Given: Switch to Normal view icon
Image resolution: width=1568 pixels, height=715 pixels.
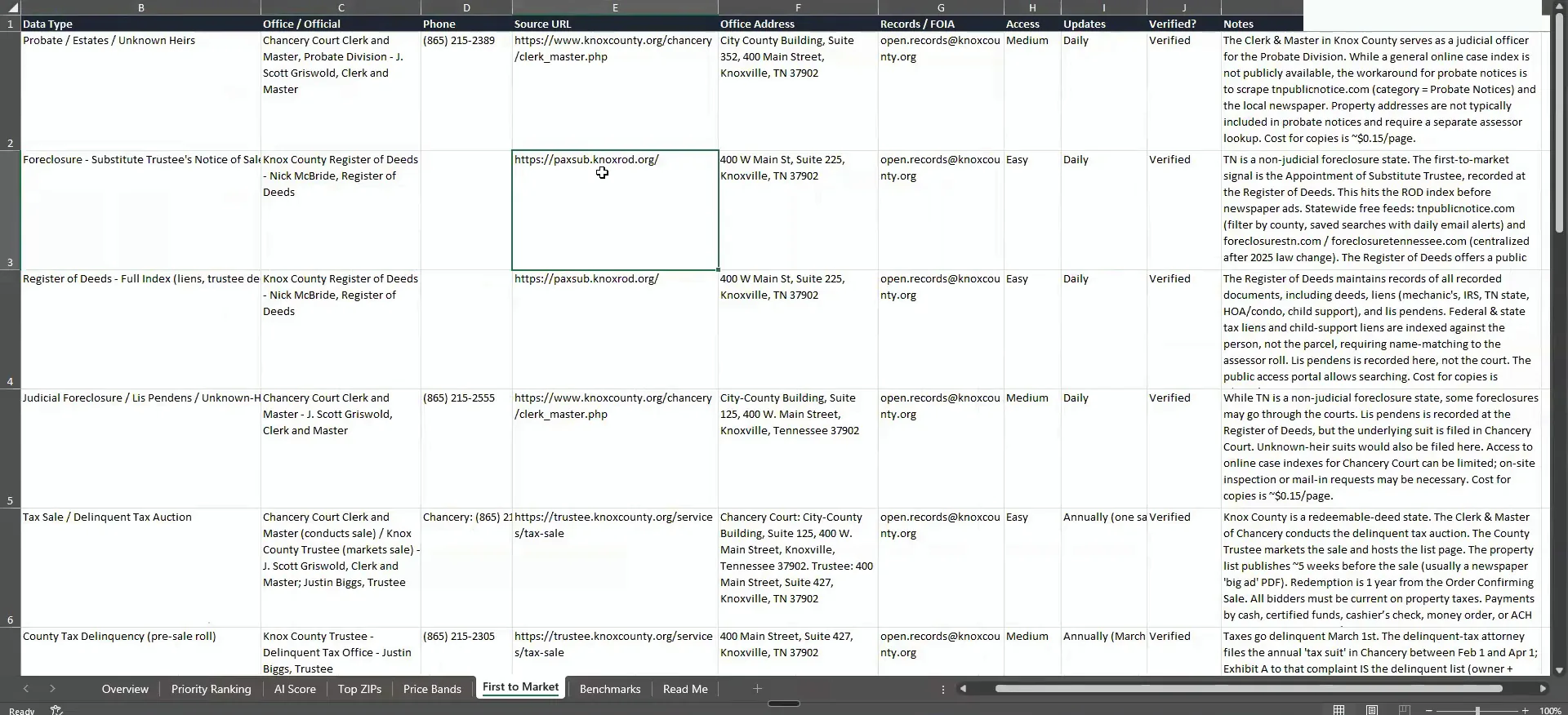Looking at the screenshot, I should tap(1339, 710).
